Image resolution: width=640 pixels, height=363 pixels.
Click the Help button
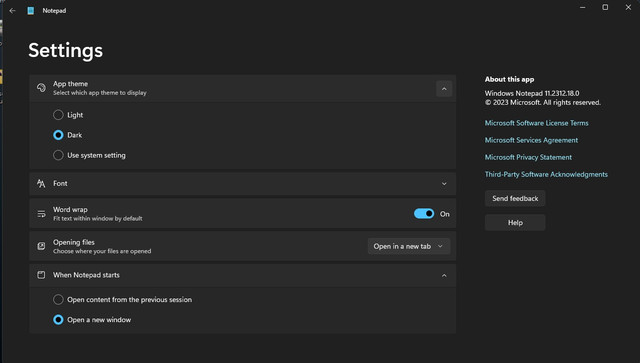tap(515, 223)
